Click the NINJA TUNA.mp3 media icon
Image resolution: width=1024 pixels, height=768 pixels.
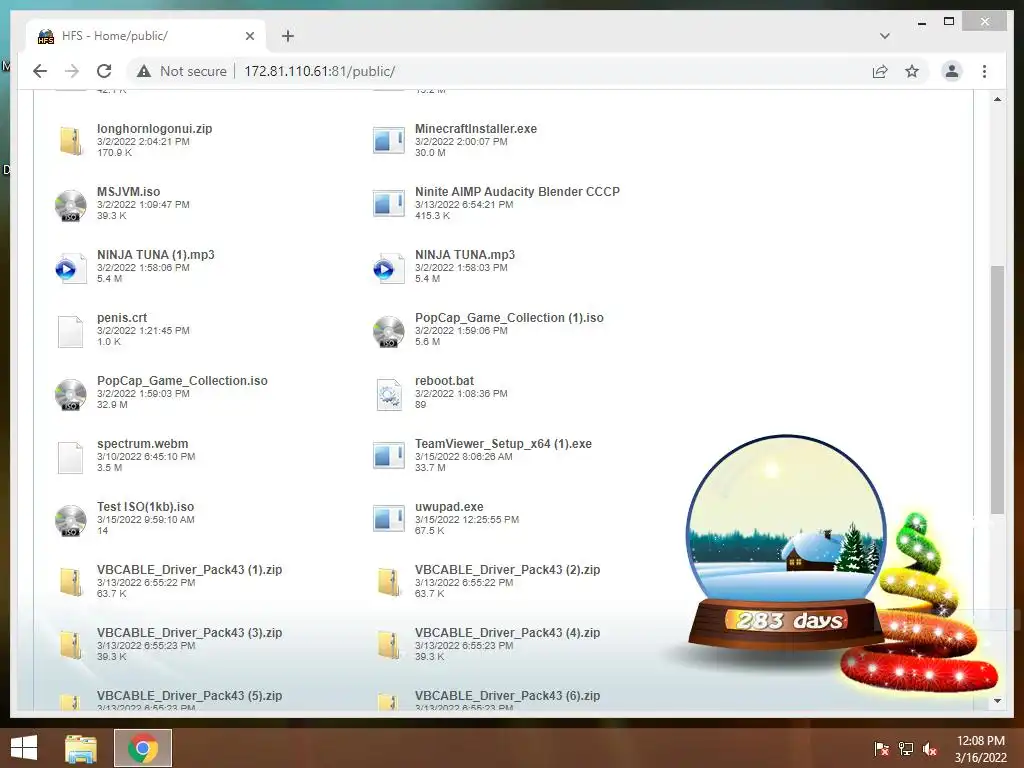point(389,268)
